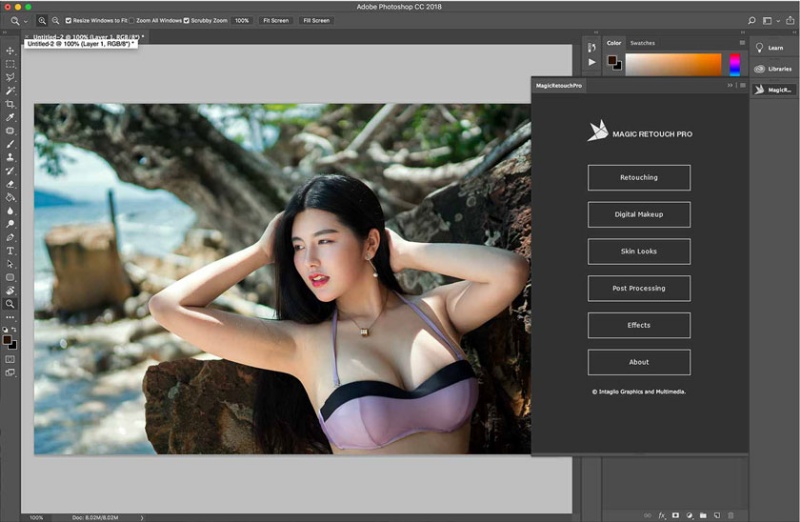800x522 pixels.
Task: Click the Digital Makeup button
Action: point(639,214)
